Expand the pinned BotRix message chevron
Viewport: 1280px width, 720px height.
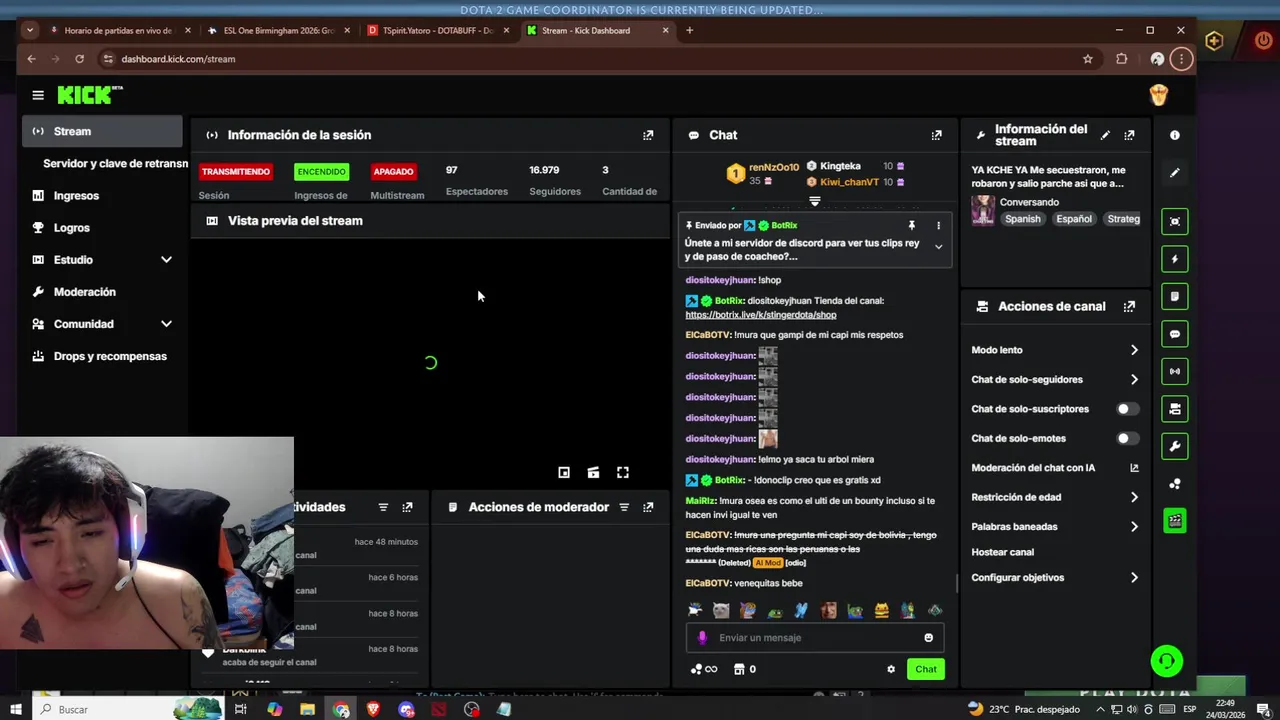938,246
